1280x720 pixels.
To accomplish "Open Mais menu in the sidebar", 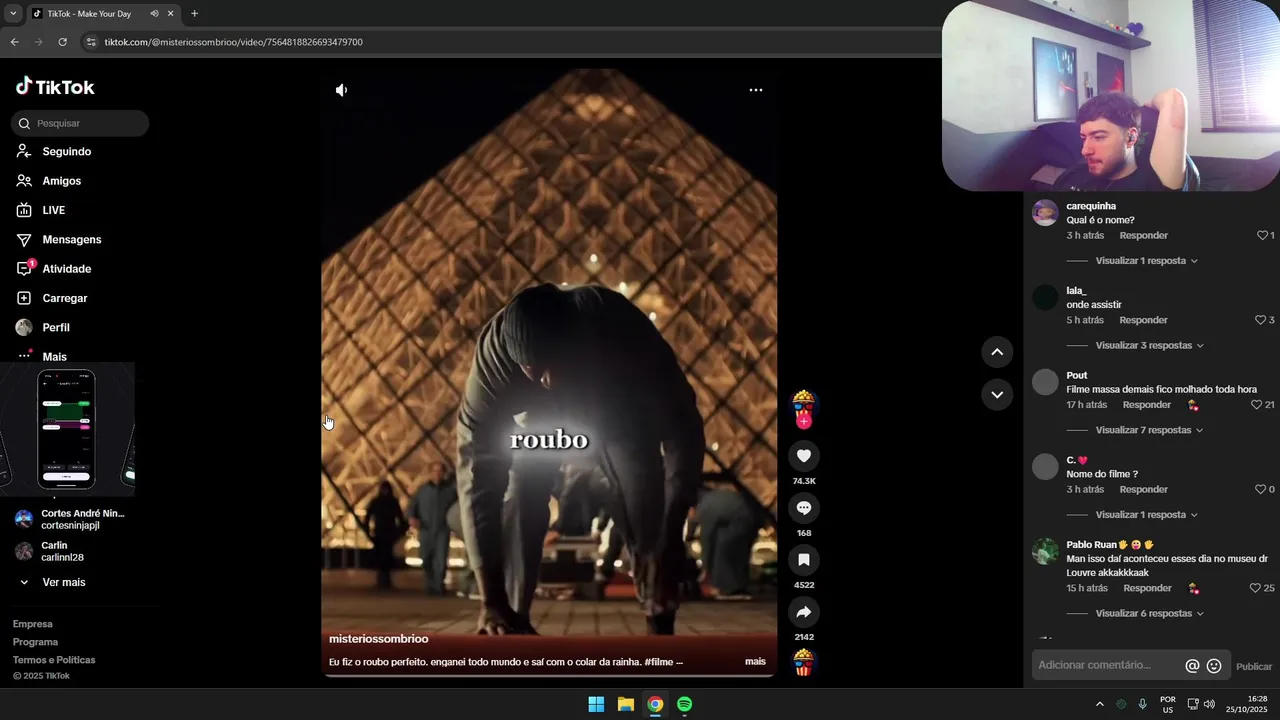I will (x=54, y=356).
